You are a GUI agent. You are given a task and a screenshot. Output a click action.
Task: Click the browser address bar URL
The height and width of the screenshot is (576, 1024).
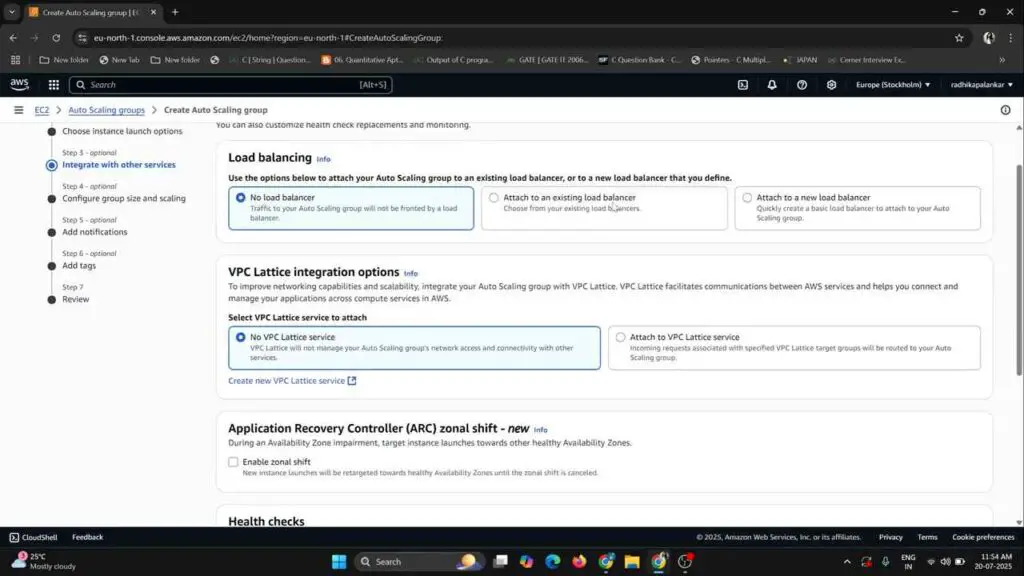pyautogui.click(x=268, y=38)
